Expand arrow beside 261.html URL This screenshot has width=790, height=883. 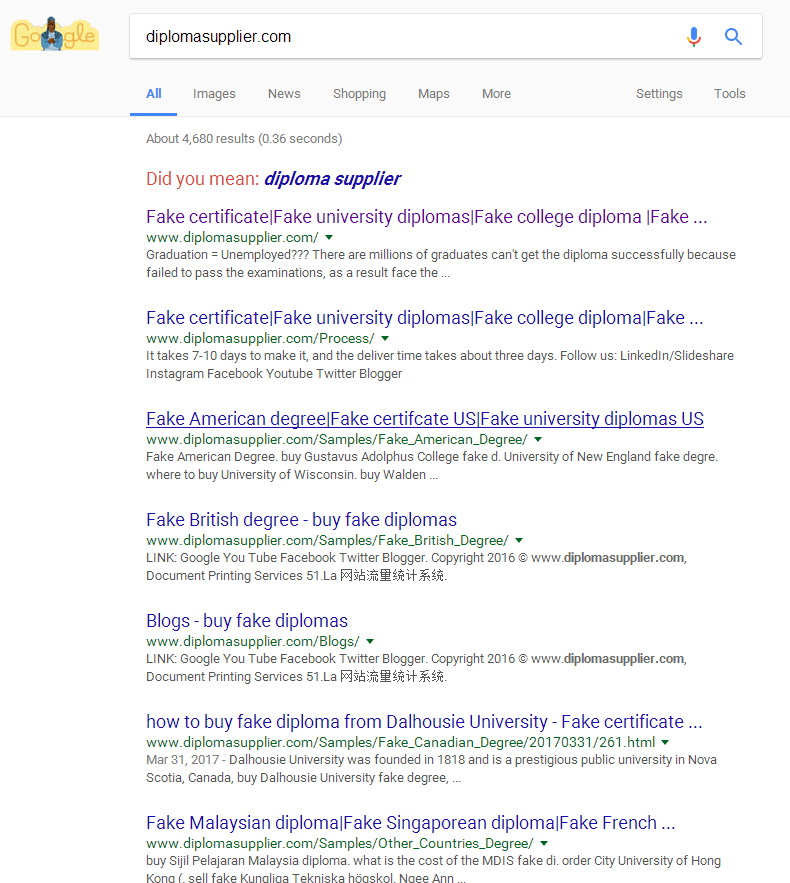click(666, 742)
